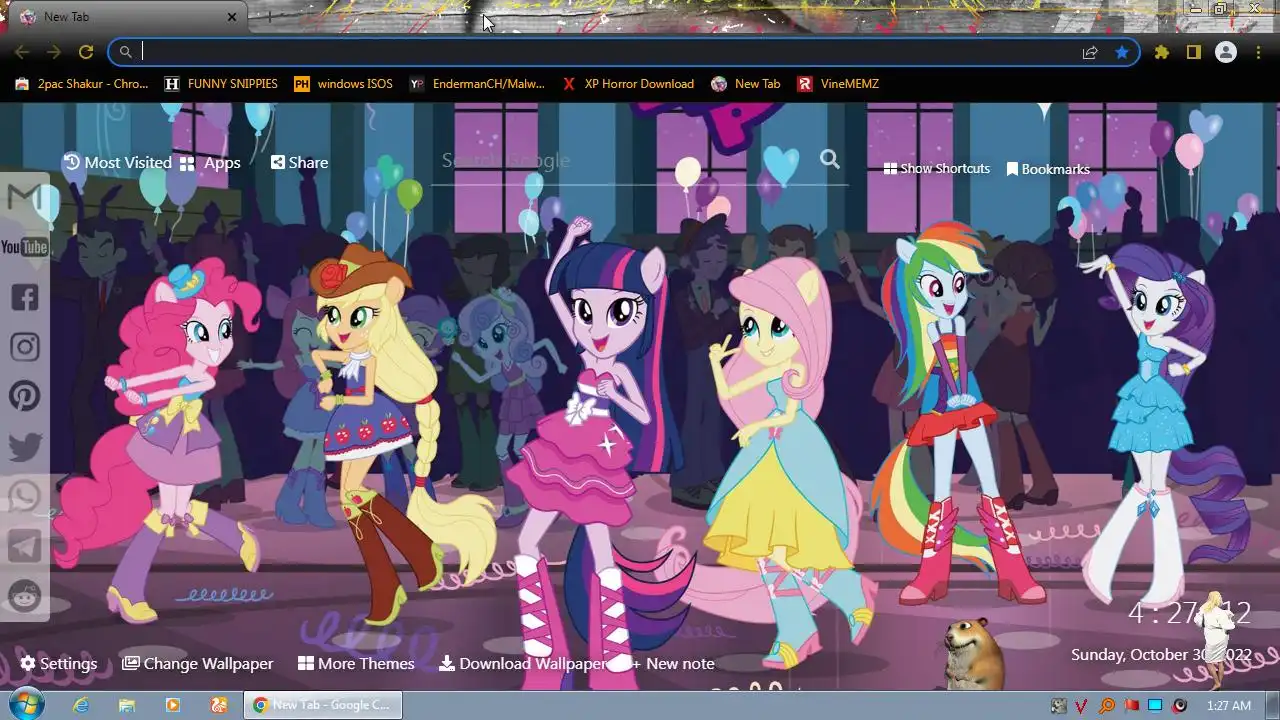Open Instagram icon in the sidebar
The image size is (1280, 720).
click(24, 347)
